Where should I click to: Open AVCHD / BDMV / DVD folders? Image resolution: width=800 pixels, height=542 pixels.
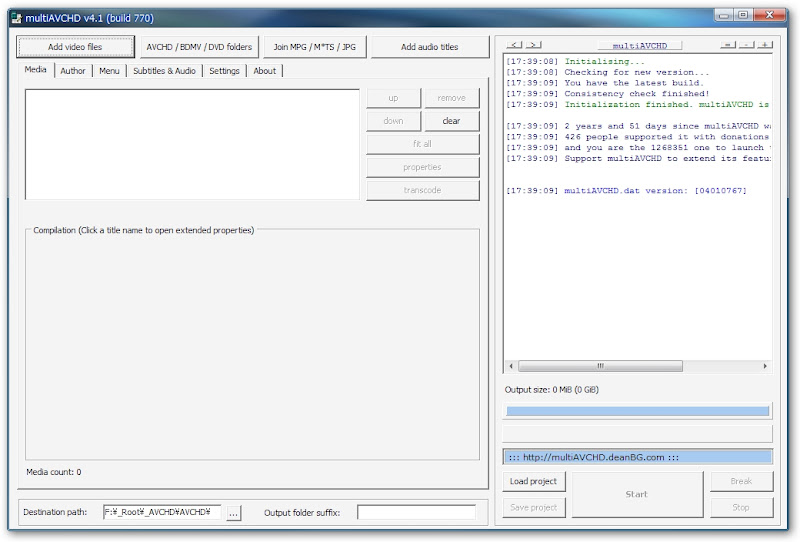199,46
